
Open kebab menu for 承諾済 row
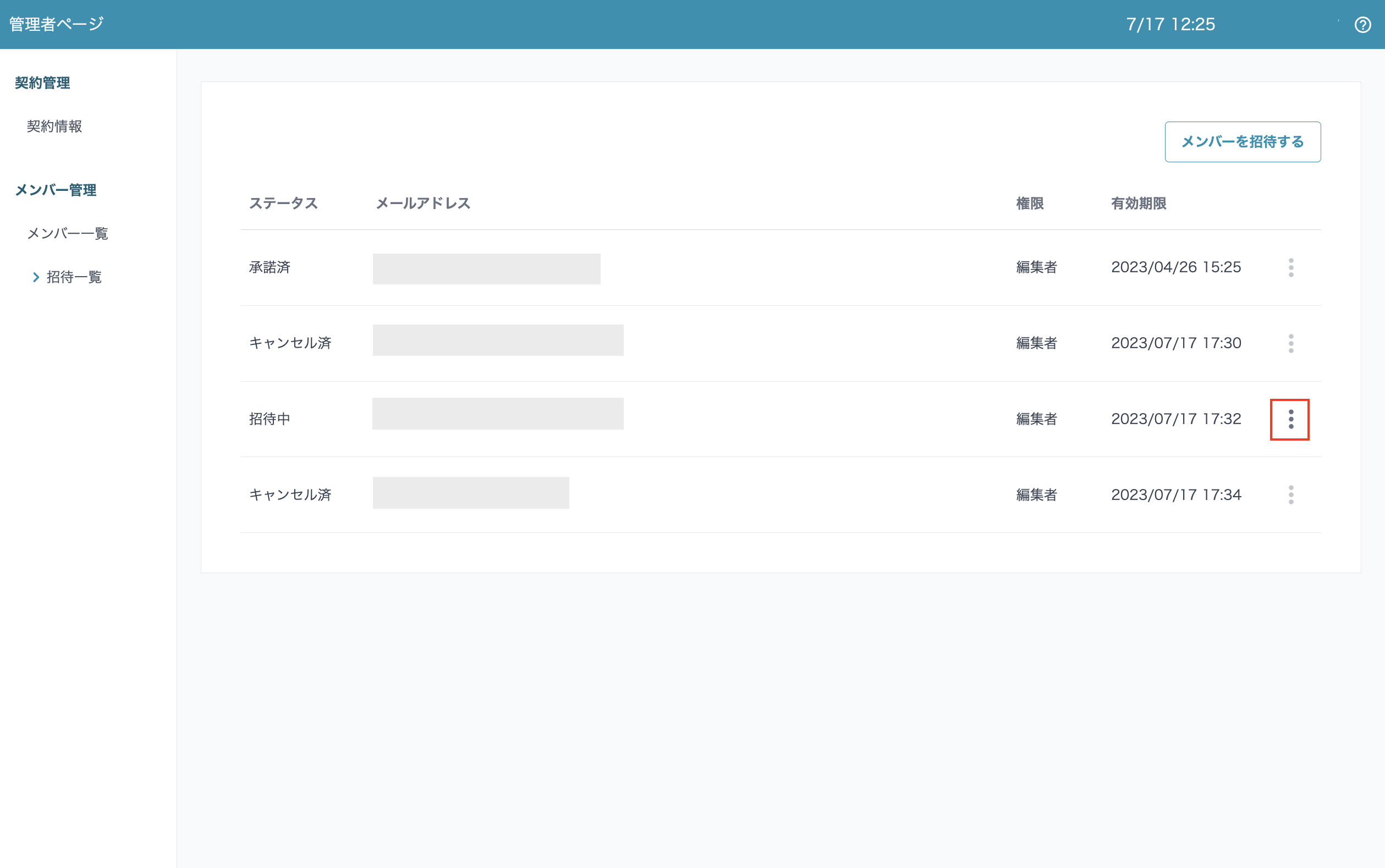point(1290,267)
